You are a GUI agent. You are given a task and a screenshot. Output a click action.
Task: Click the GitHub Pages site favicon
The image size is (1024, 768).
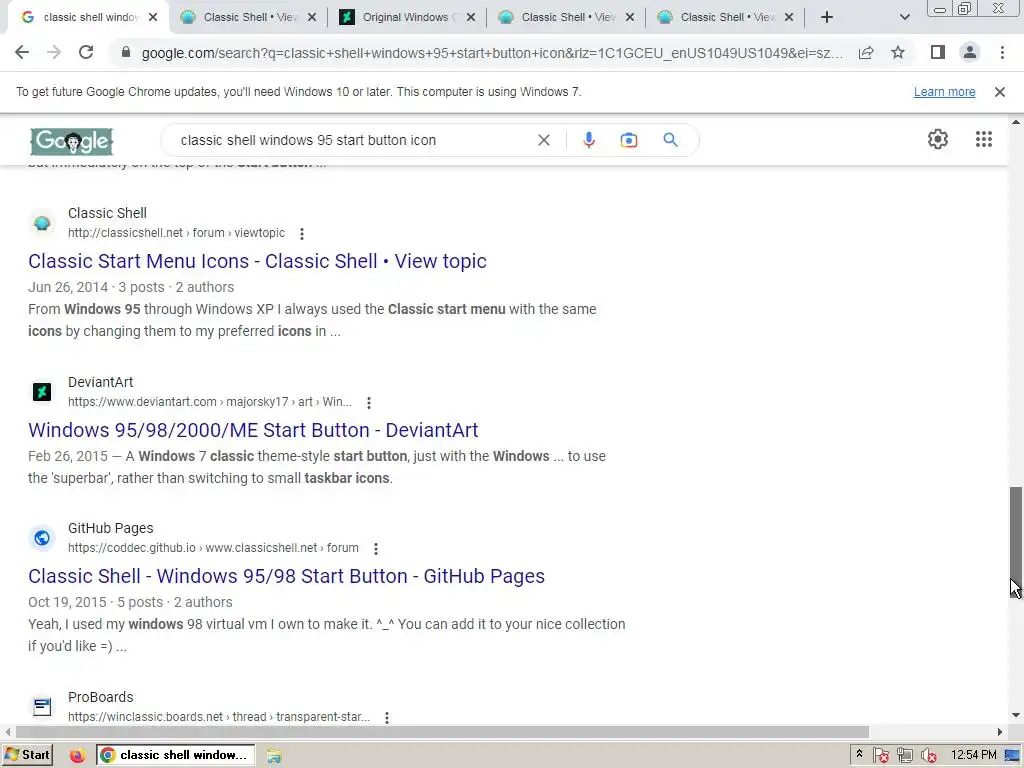pos(42,538)
